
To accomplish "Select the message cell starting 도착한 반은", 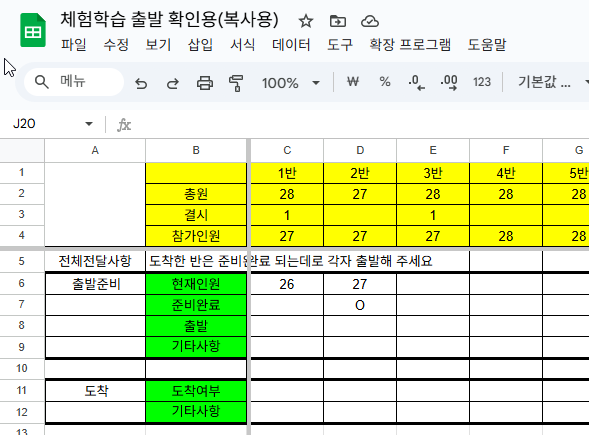I will [196, 261].
